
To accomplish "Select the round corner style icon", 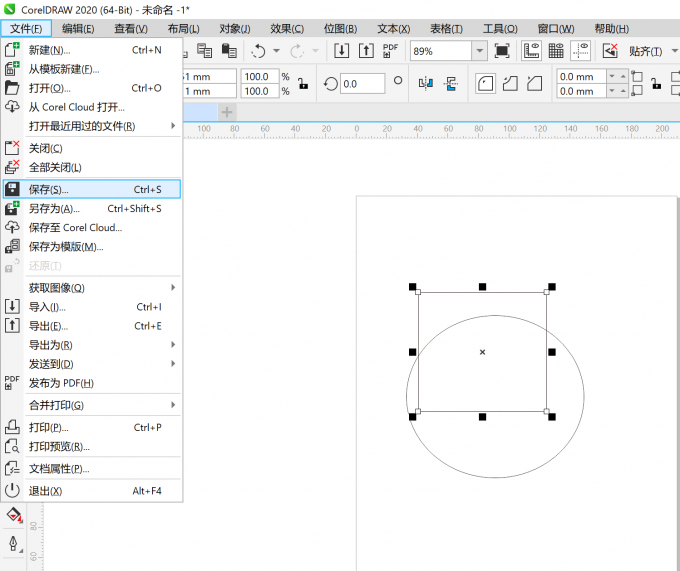I will (486, 84).
